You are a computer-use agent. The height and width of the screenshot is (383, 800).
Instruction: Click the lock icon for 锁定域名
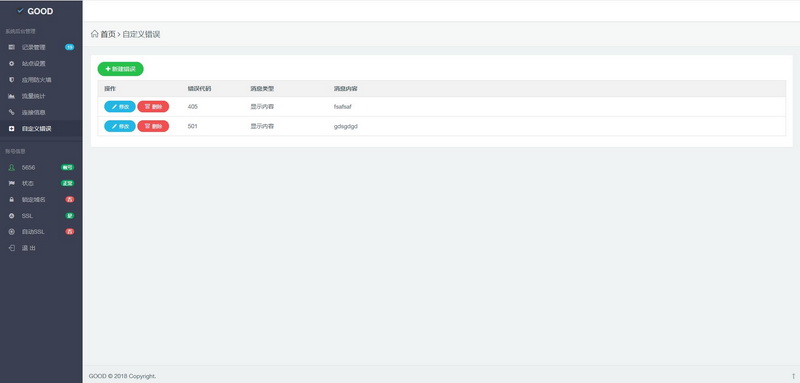pos(12,199)
